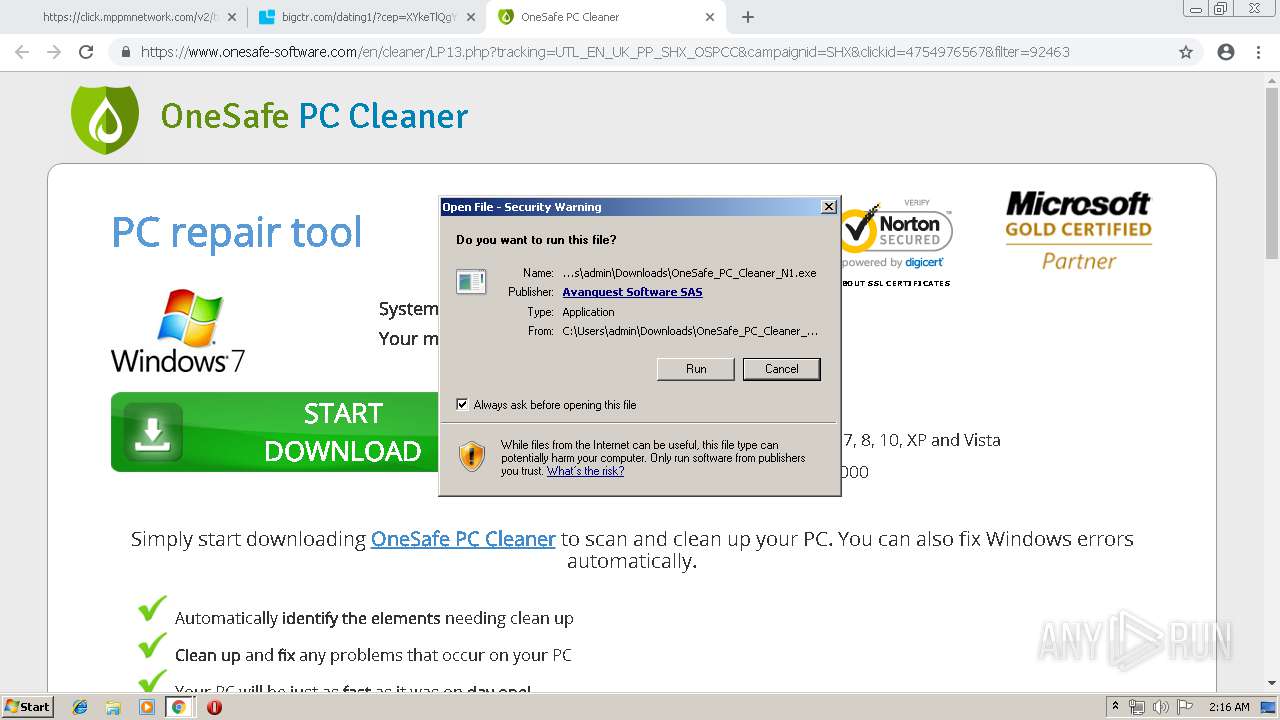Screen dimensions: 1280x720
Task: Click the 2:16 AM clock
Action: (x=1229, y=706)
